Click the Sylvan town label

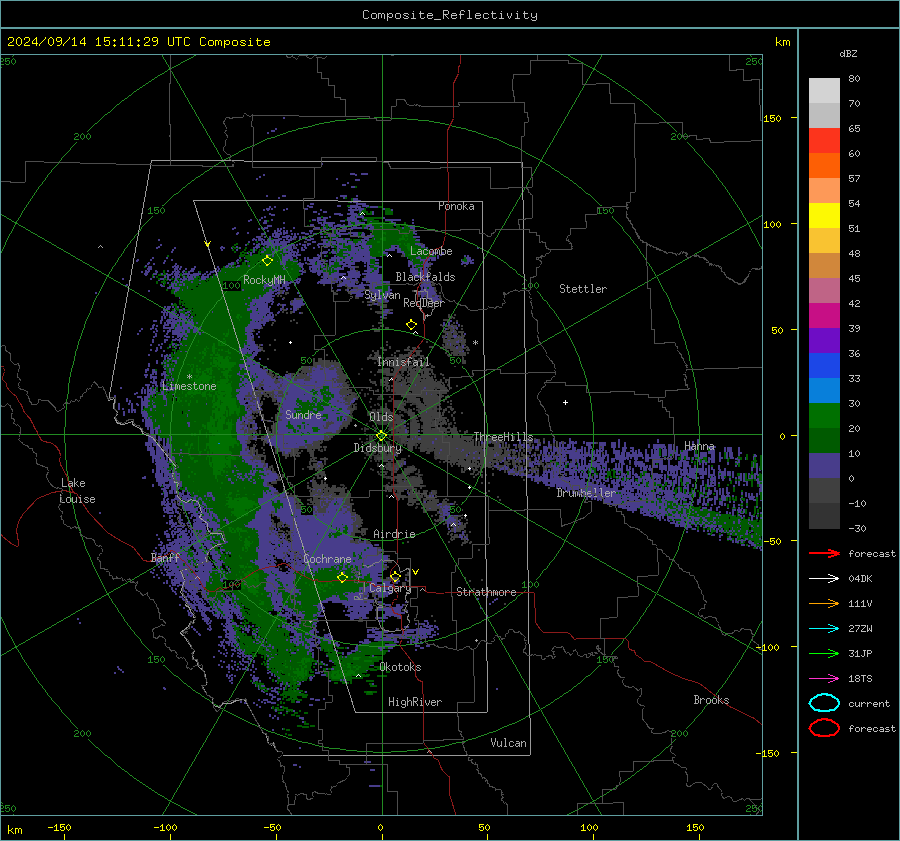coord(382,295)
